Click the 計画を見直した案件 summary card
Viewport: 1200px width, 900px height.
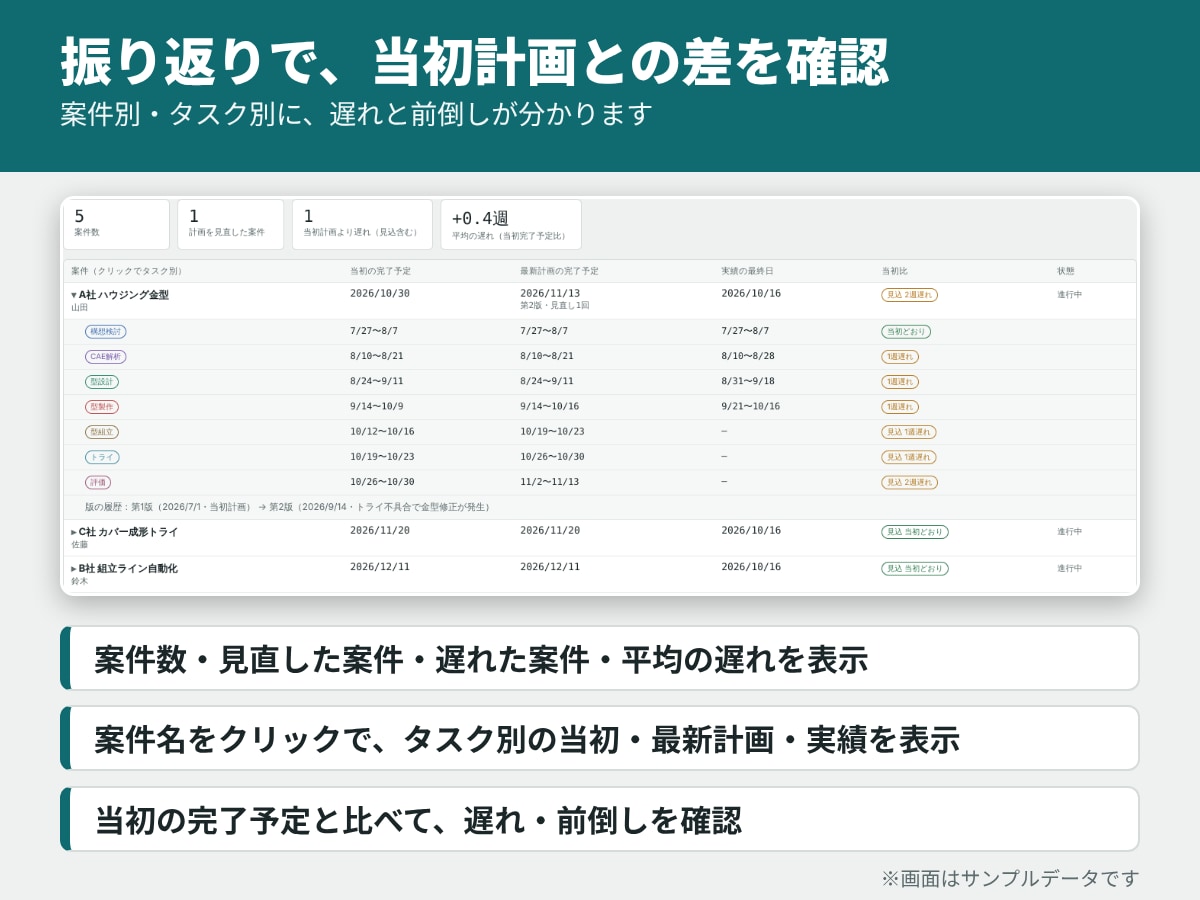[231, 224]
